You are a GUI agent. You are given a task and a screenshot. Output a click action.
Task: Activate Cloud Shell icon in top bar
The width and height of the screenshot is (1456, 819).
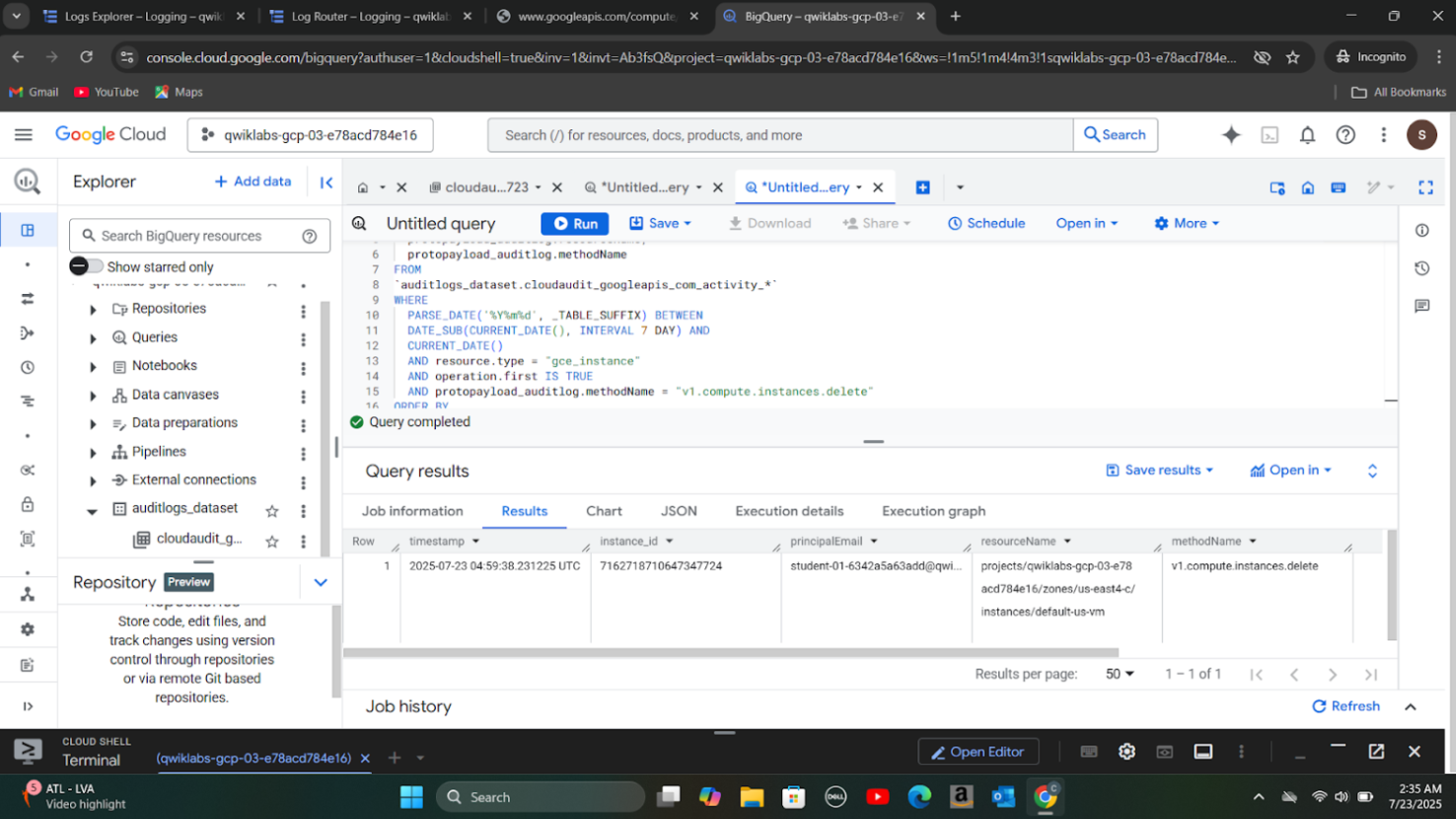pyautogui.click(x=1270, y=135)
